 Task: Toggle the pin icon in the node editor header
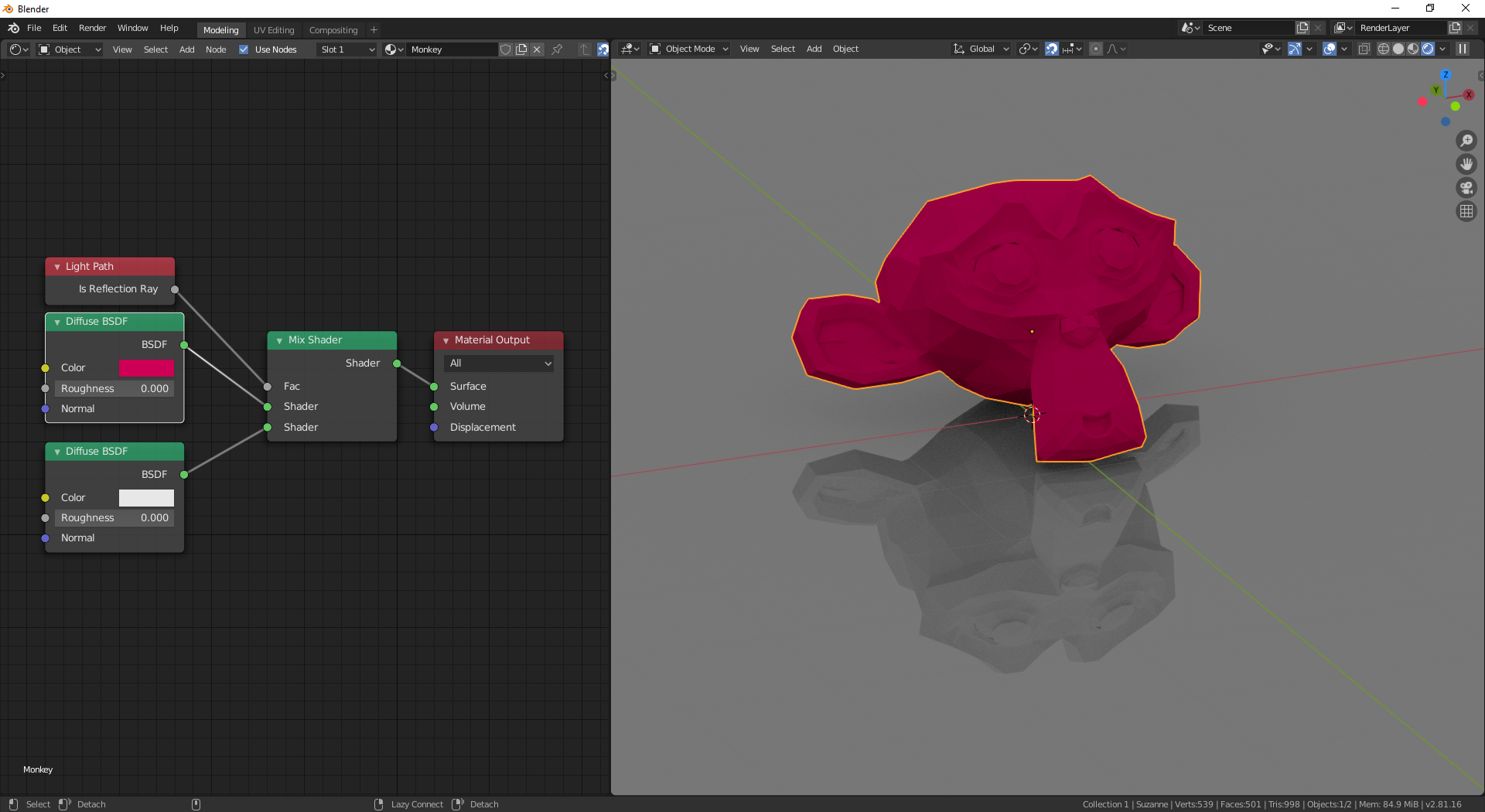coord(557,49)
